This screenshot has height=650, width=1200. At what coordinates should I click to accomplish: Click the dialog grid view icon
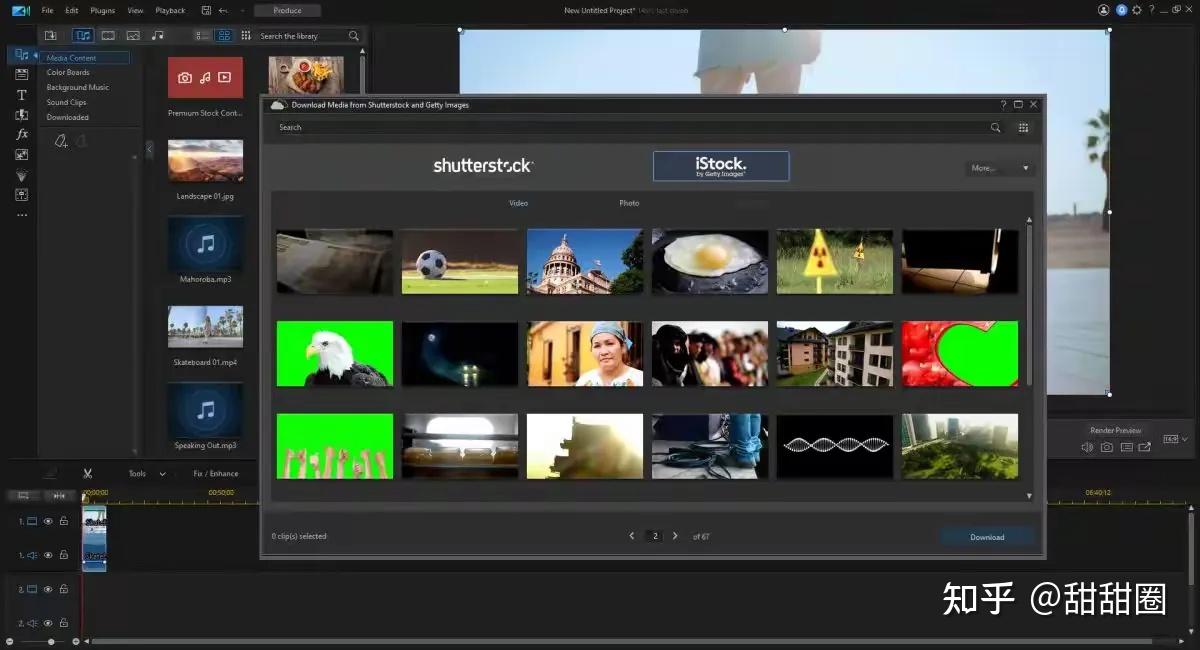pyautogui.click(x=1023, y=127)
